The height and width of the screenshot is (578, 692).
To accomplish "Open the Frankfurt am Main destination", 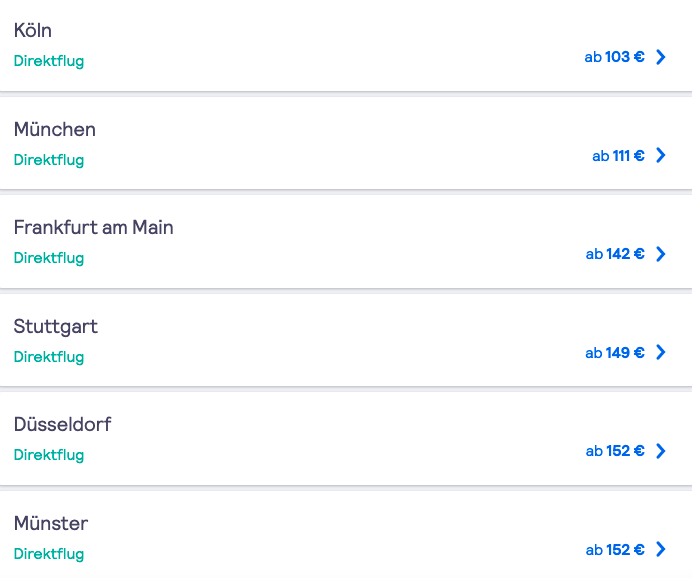I will click(x=94, y=228).
